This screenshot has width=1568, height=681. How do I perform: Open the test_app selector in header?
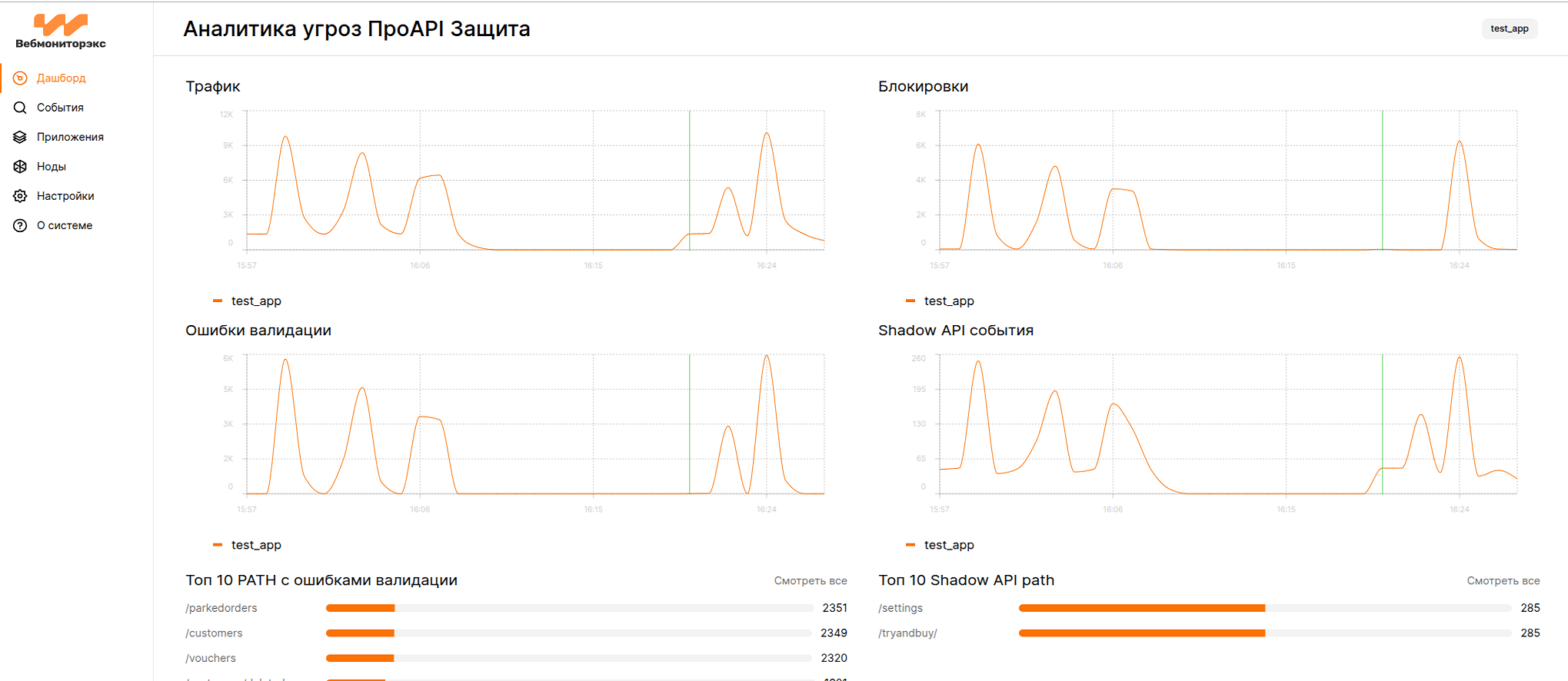coord(1509,28)
